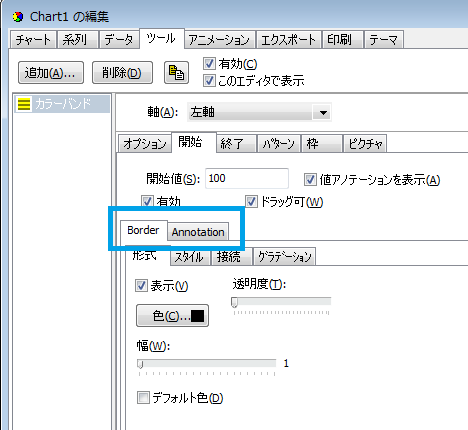The image size is (468, 430).
Task: Switch to the Annotation tab
Action: pos(198,232)
